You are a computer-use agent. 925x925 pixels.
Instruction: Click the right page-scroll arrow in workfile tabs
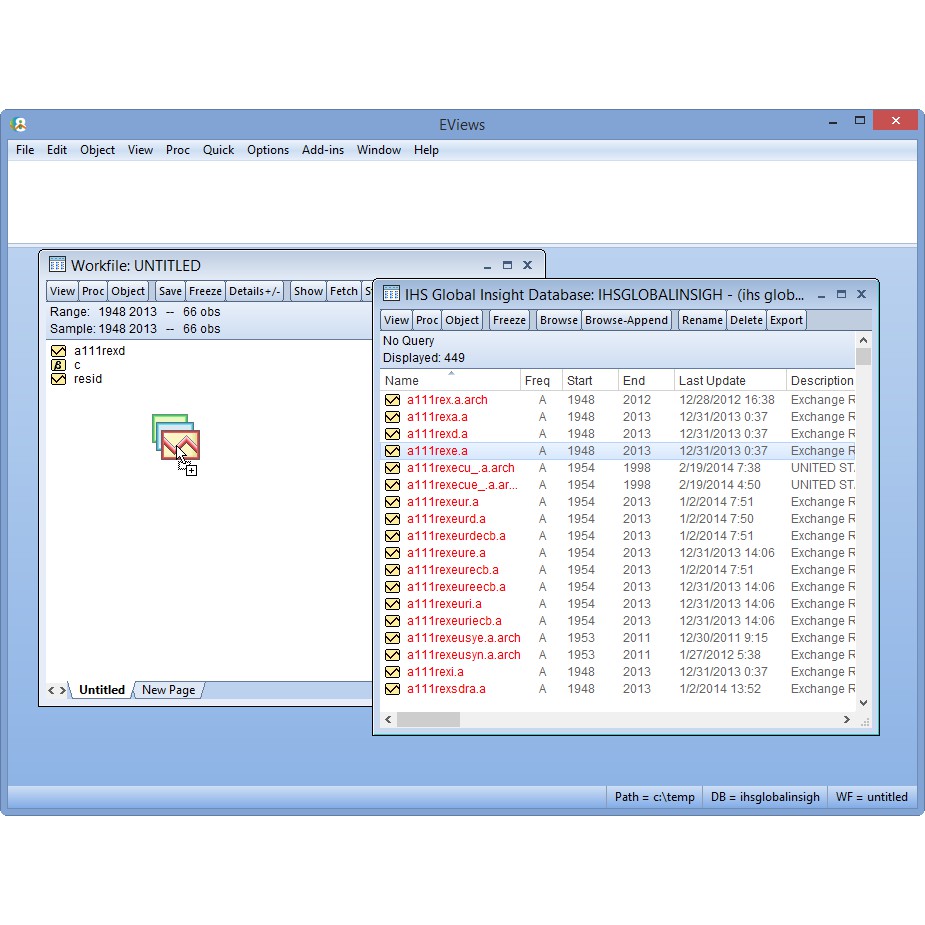point(63,690)
